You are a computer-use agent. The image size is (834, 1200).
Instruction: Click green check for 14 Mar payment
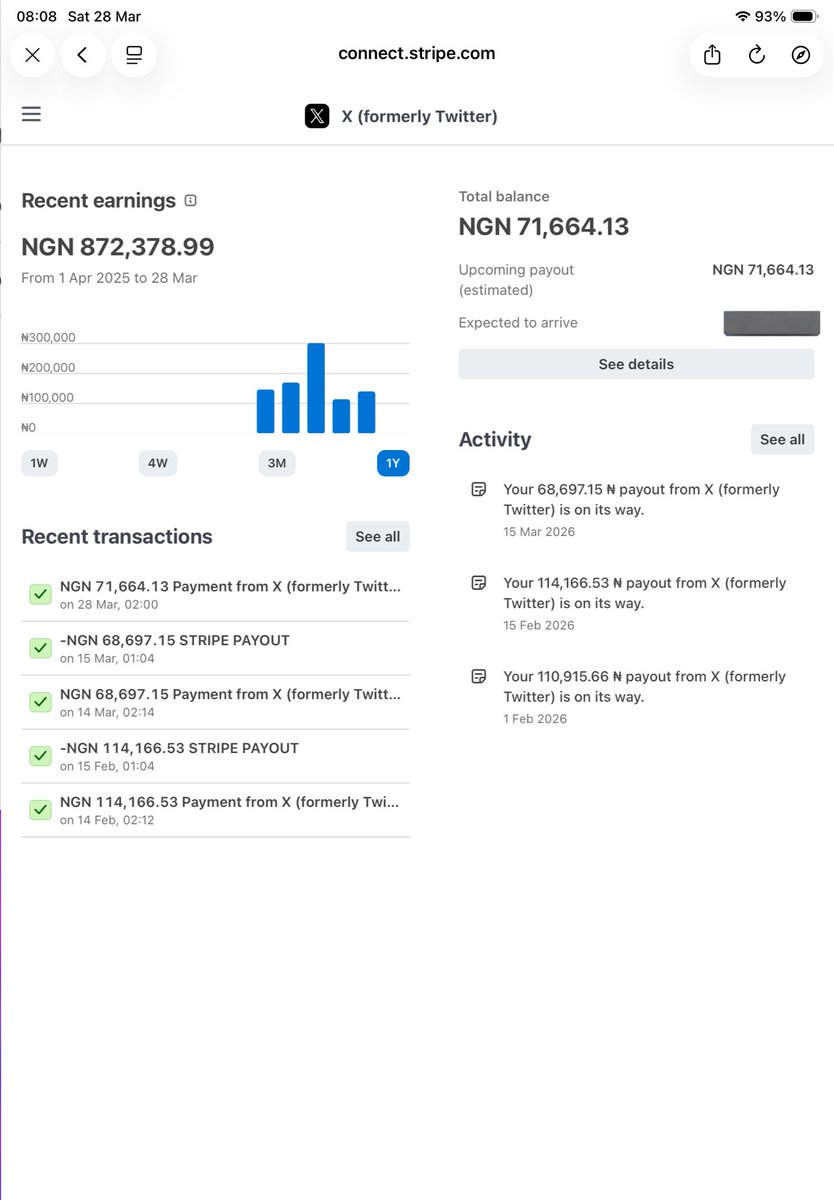(40, 702)
